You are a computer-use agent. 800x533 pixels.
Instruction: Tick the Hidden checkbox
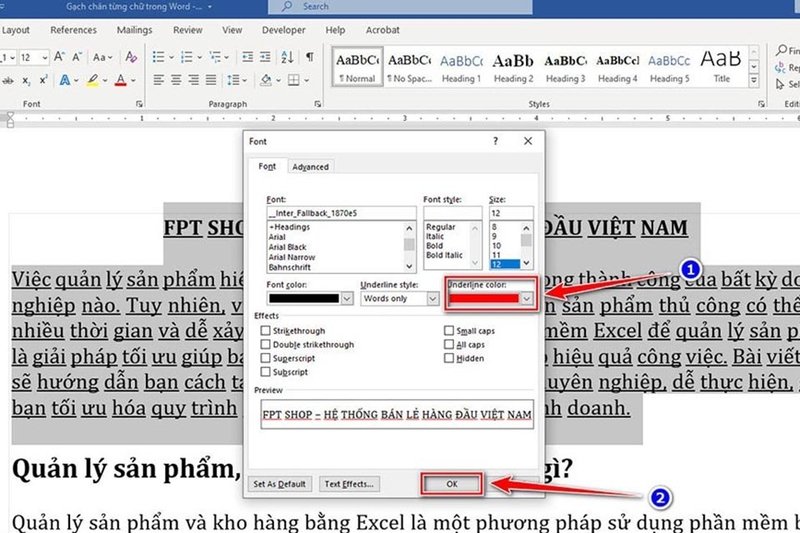tap(449, 358)
